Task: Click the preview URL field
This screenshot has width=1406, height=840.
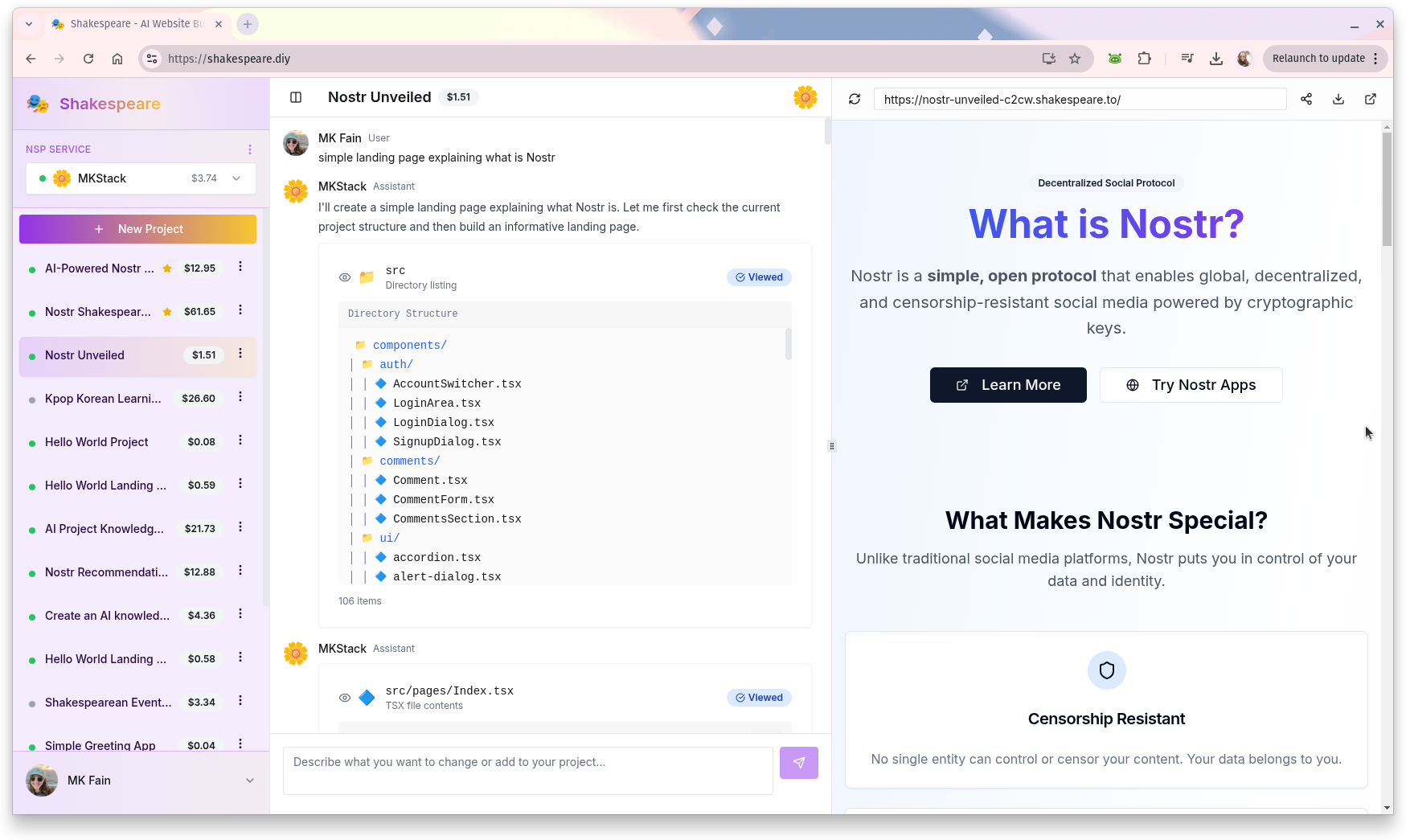Action: 1080,100
